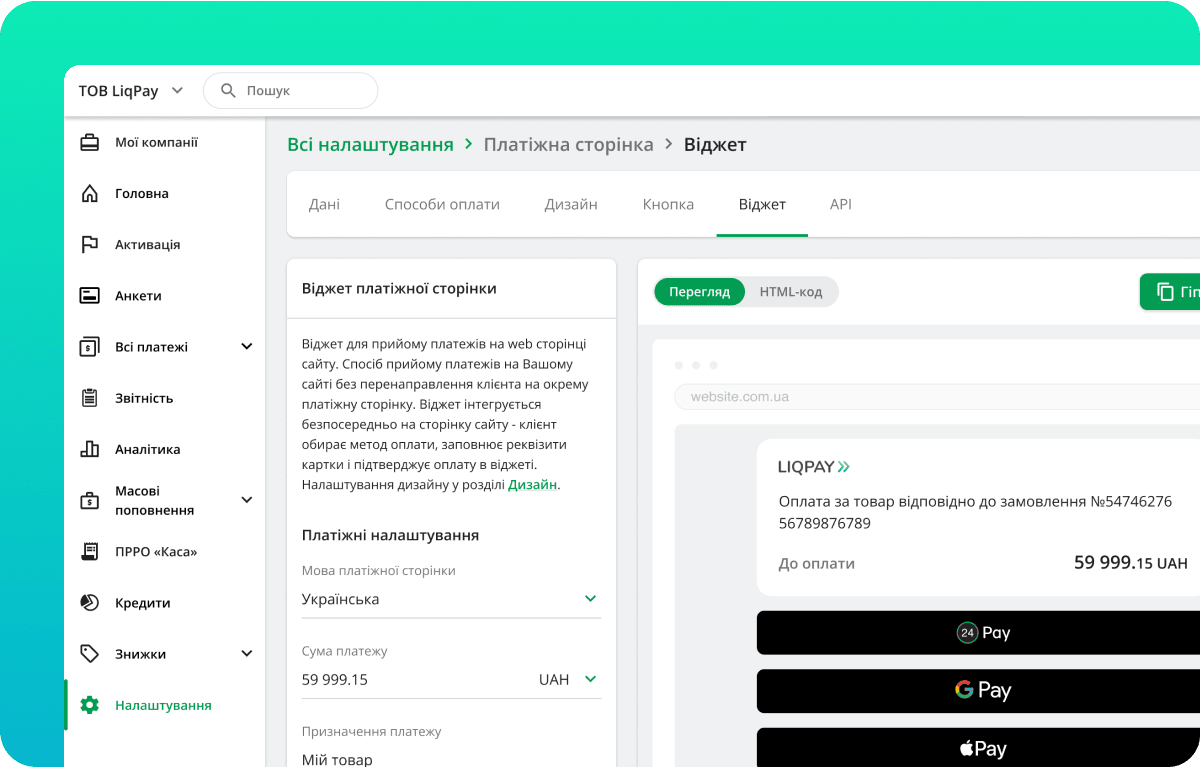Click the Apple Pay payment button
This screenshot has width=1200, height=767.
click(983, 747)
